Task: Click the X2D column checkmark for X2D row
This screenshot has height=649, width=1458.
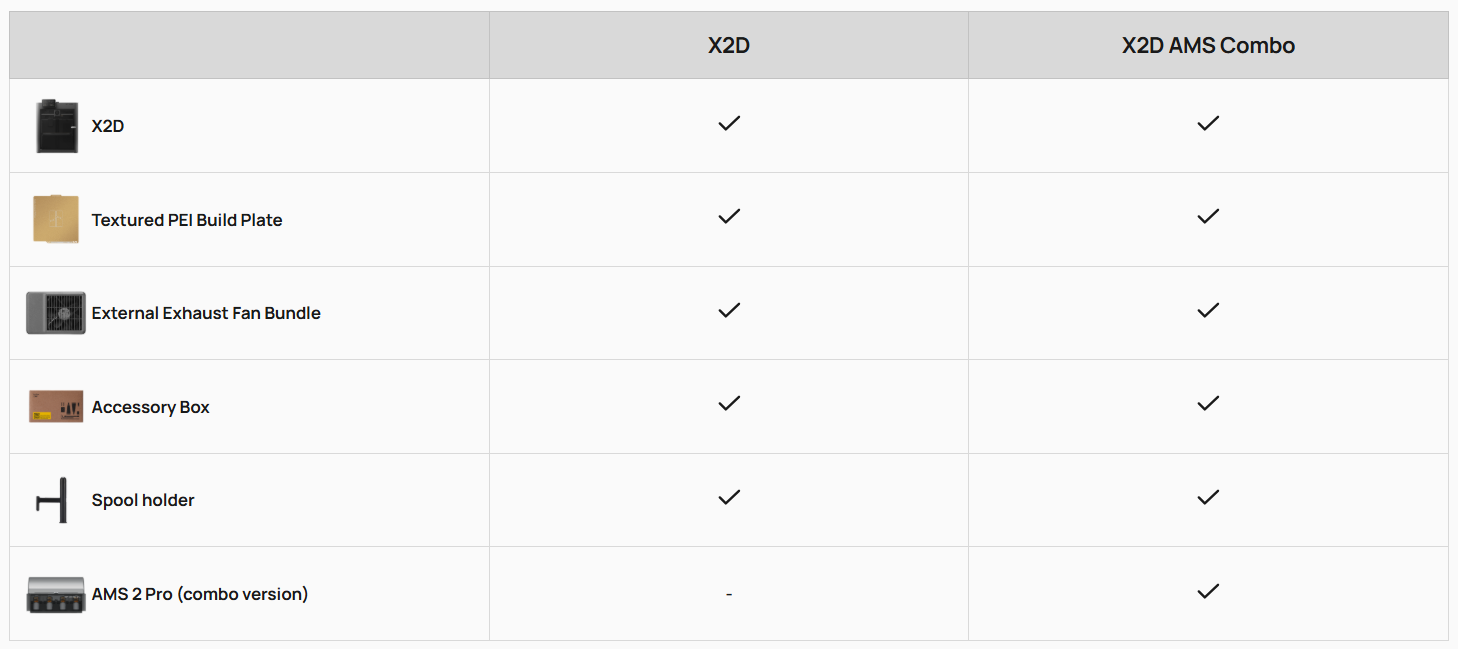Action: pos(729,124)
